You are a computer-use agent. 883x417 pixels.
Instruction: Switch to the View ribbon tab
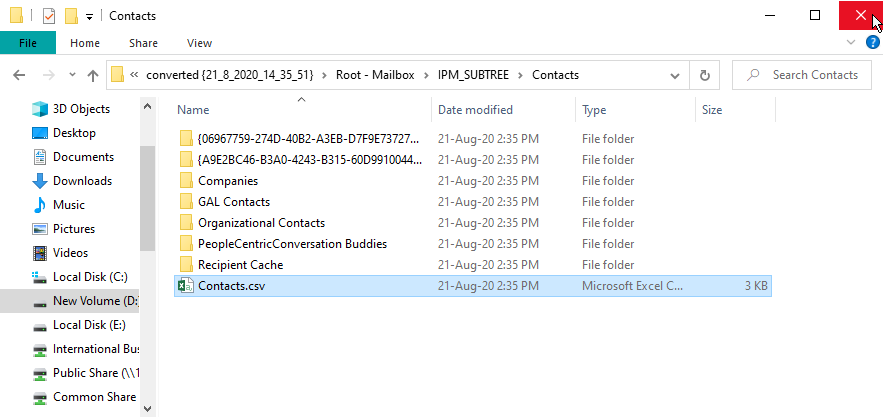[x=199, y=43]
